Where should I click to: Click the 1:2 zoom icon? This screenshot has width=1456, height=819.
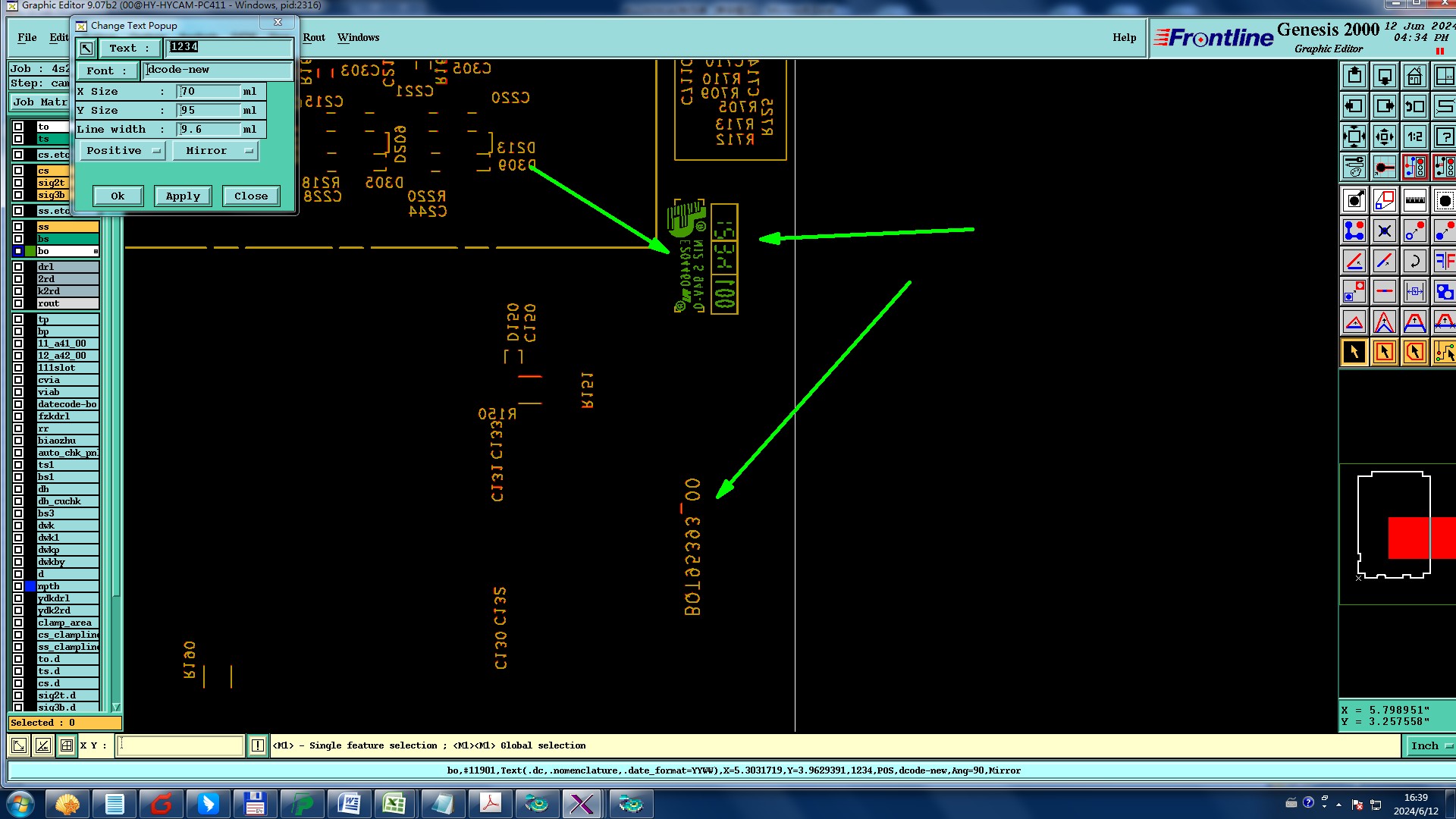[1414, 137]
